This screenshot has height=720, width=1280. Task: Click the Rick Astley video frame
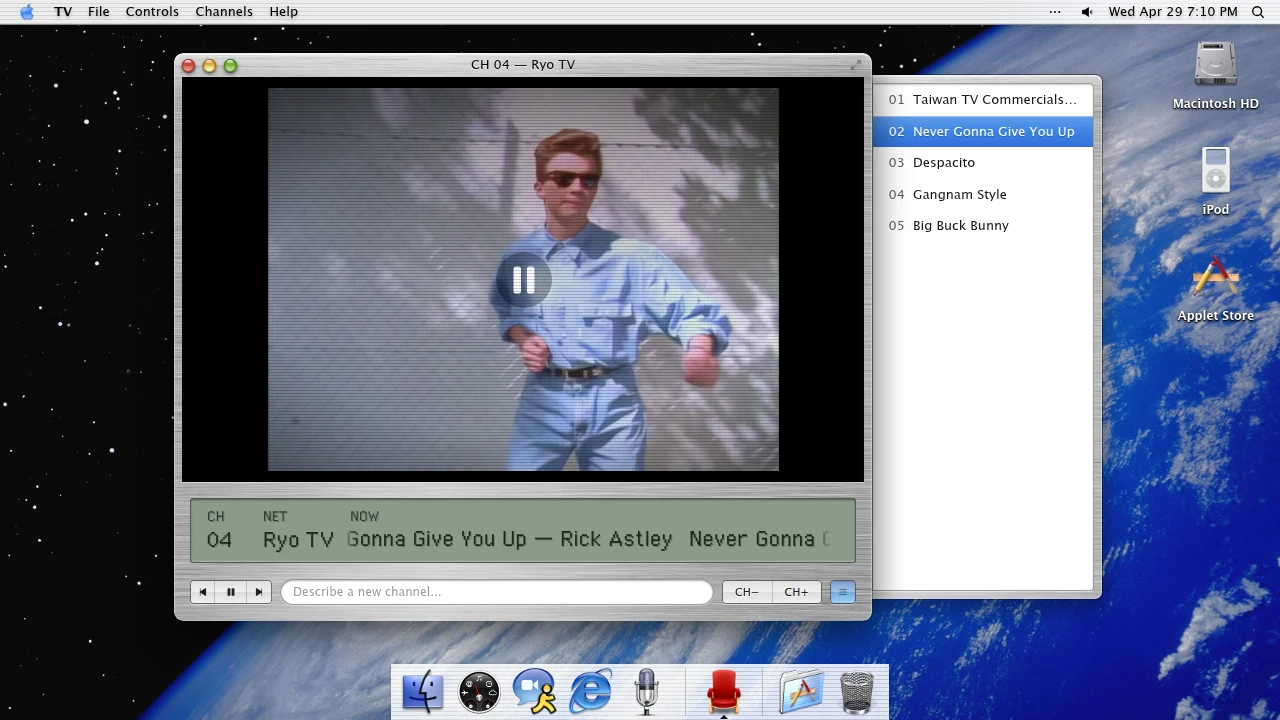(523, 279)
